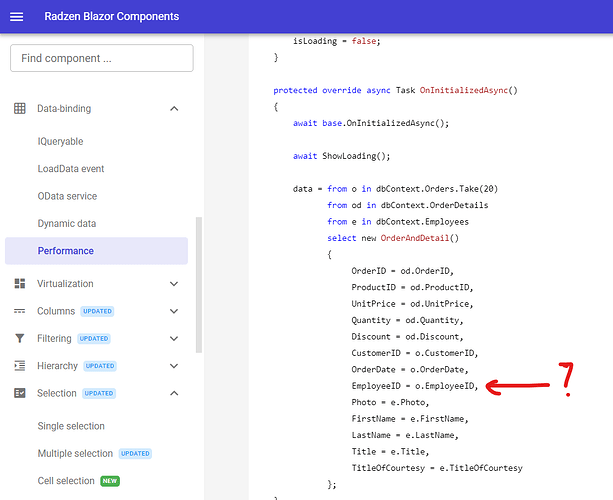
Task: Open the hamburger navigation menu
Action: click(17, 17)
